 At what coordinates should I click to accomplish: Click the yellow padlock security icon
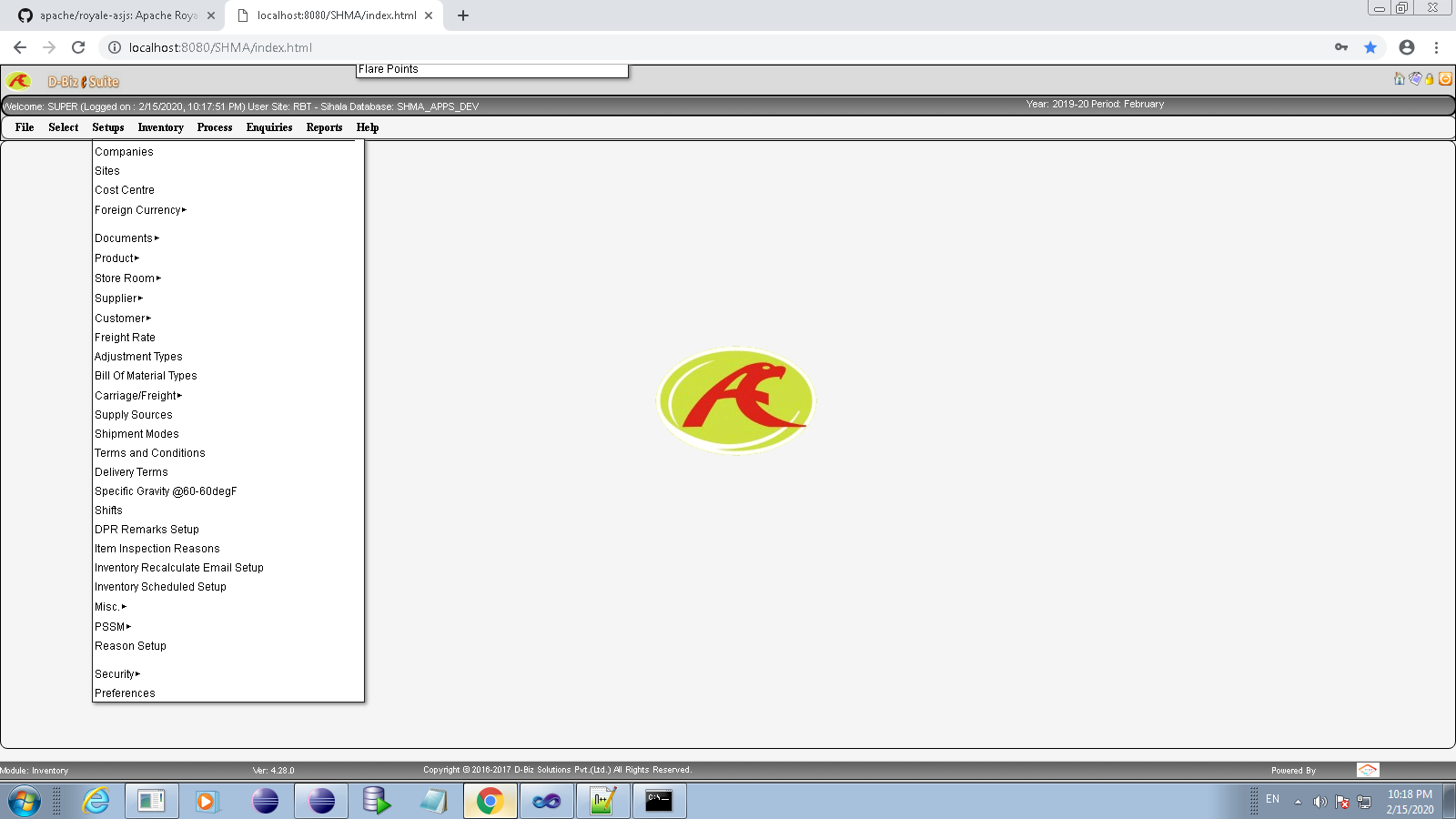(1430, 79)
